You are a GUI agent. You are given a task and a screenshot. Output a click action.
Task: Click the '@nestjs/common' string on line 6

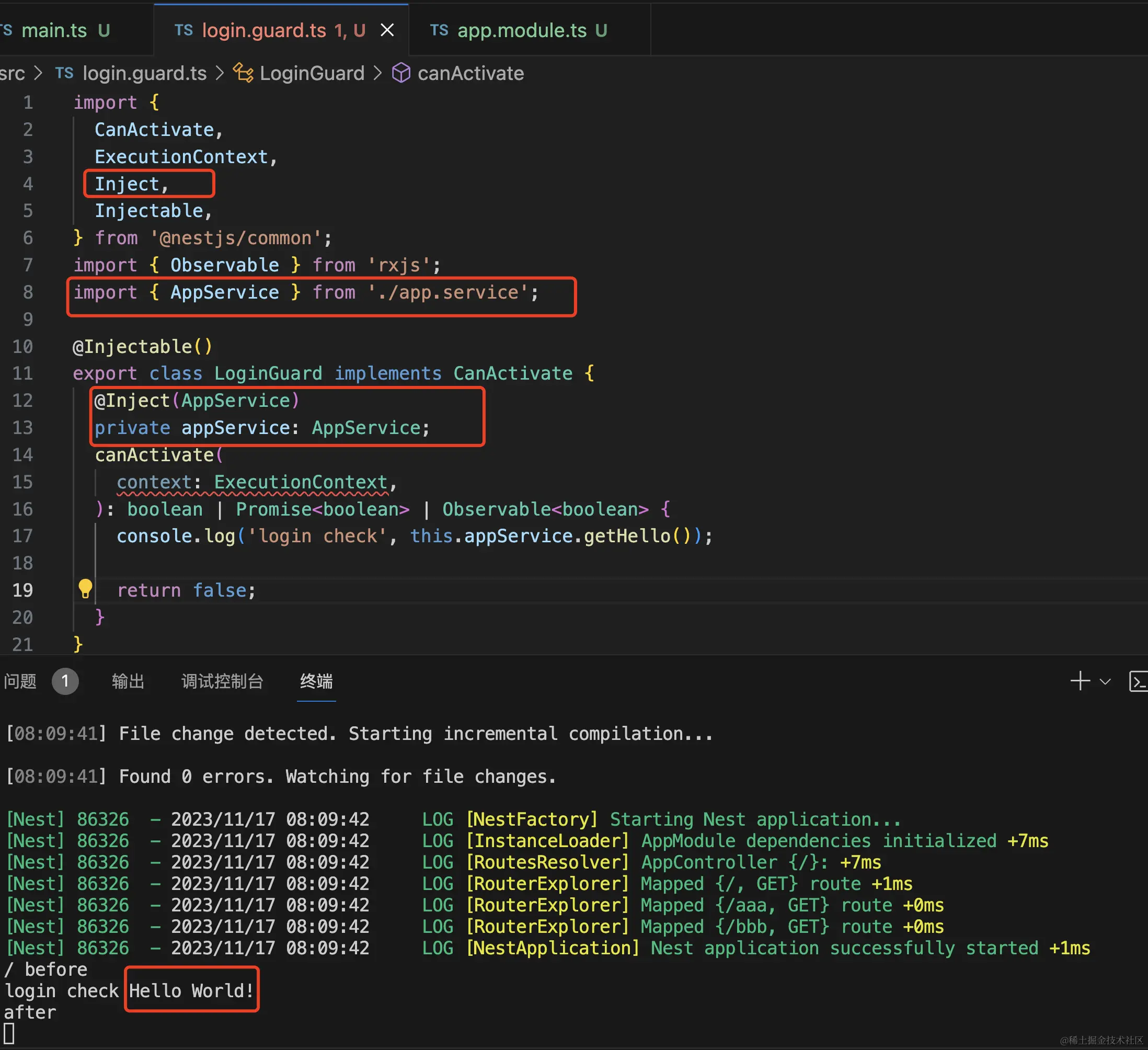(236, 238)
